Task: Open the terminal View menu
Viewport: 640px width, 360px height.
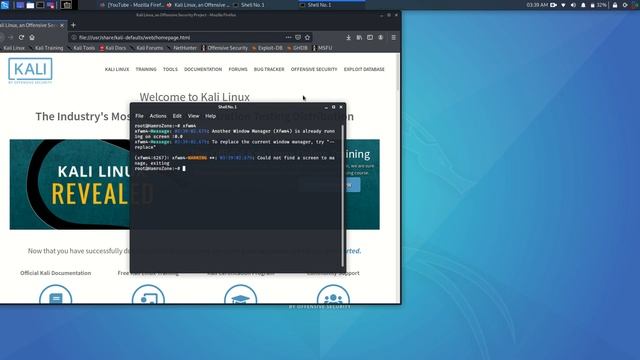Action: (193, 116)
